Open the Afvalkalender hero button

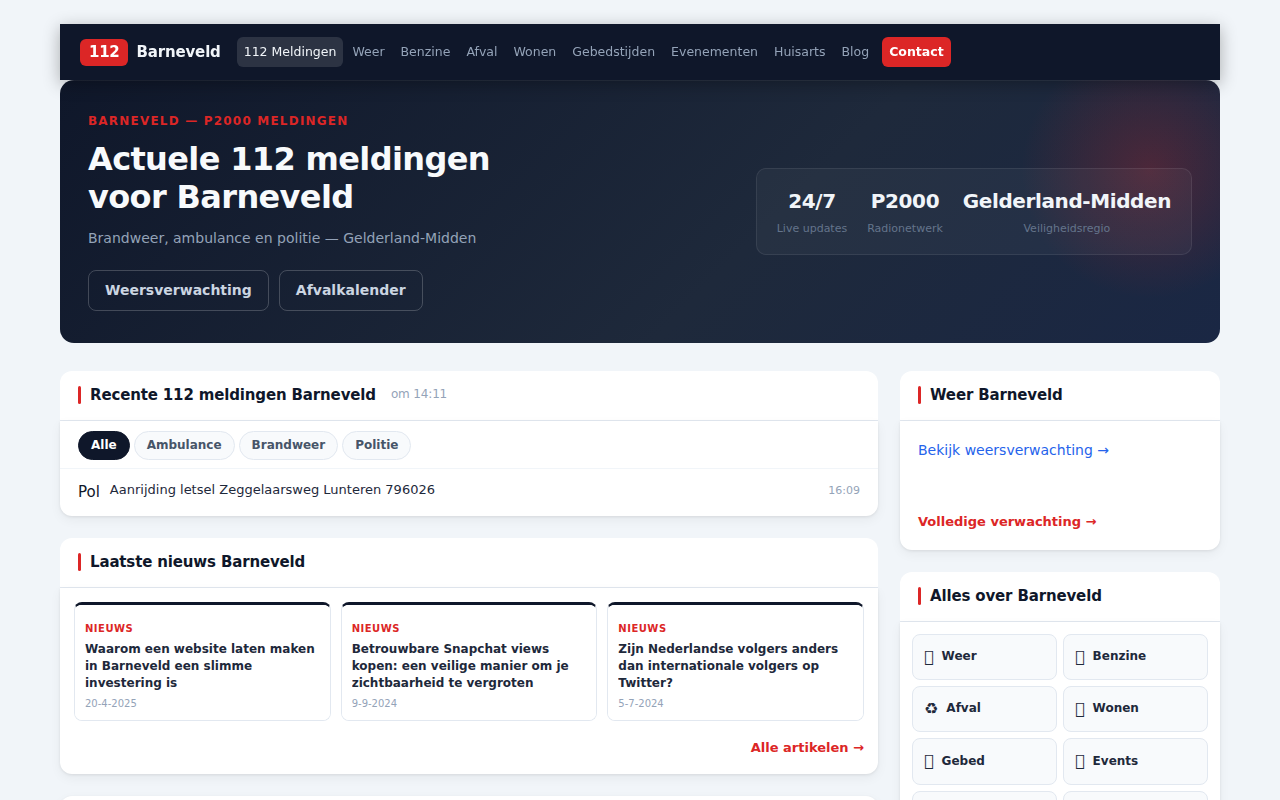point(351,290)
